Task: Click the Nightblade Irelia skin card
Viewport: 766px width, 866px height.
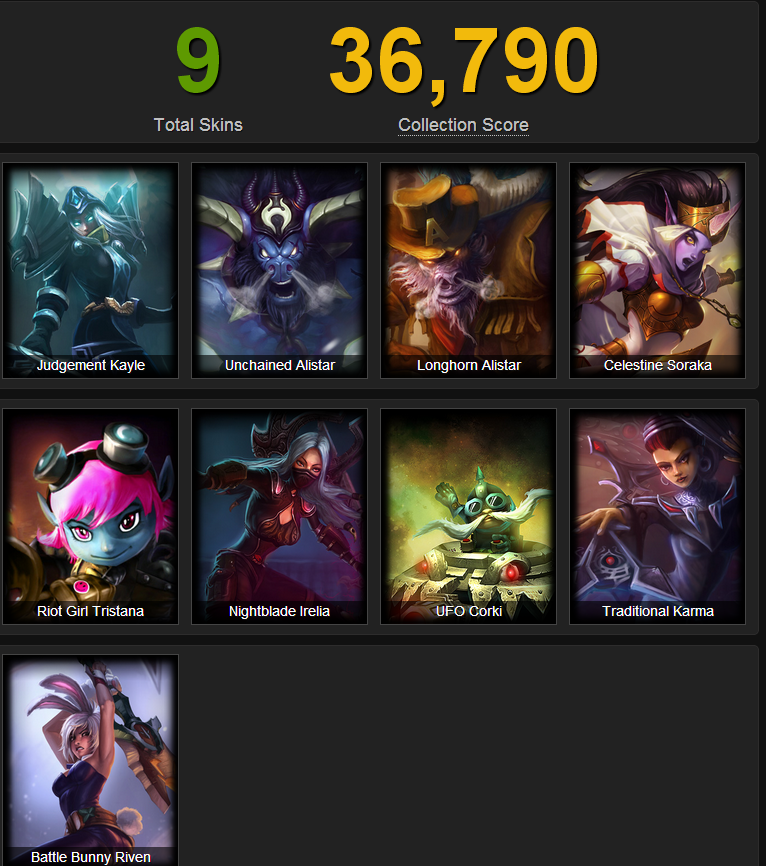Action: pos(279,516)
